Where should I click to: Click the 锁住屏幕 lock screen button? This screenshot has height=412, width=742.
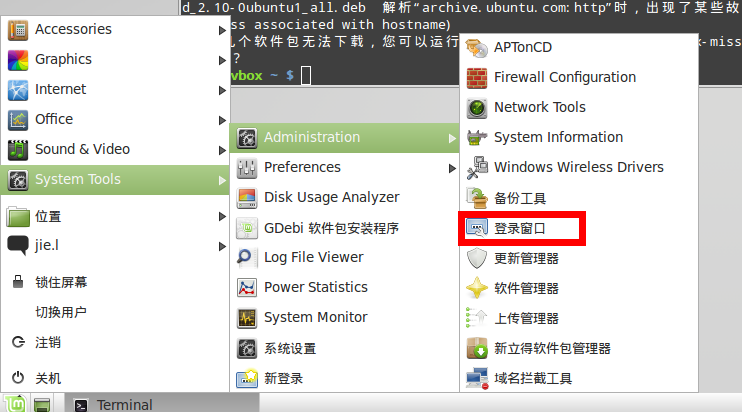pyautogui.click(x=60, y=282)
